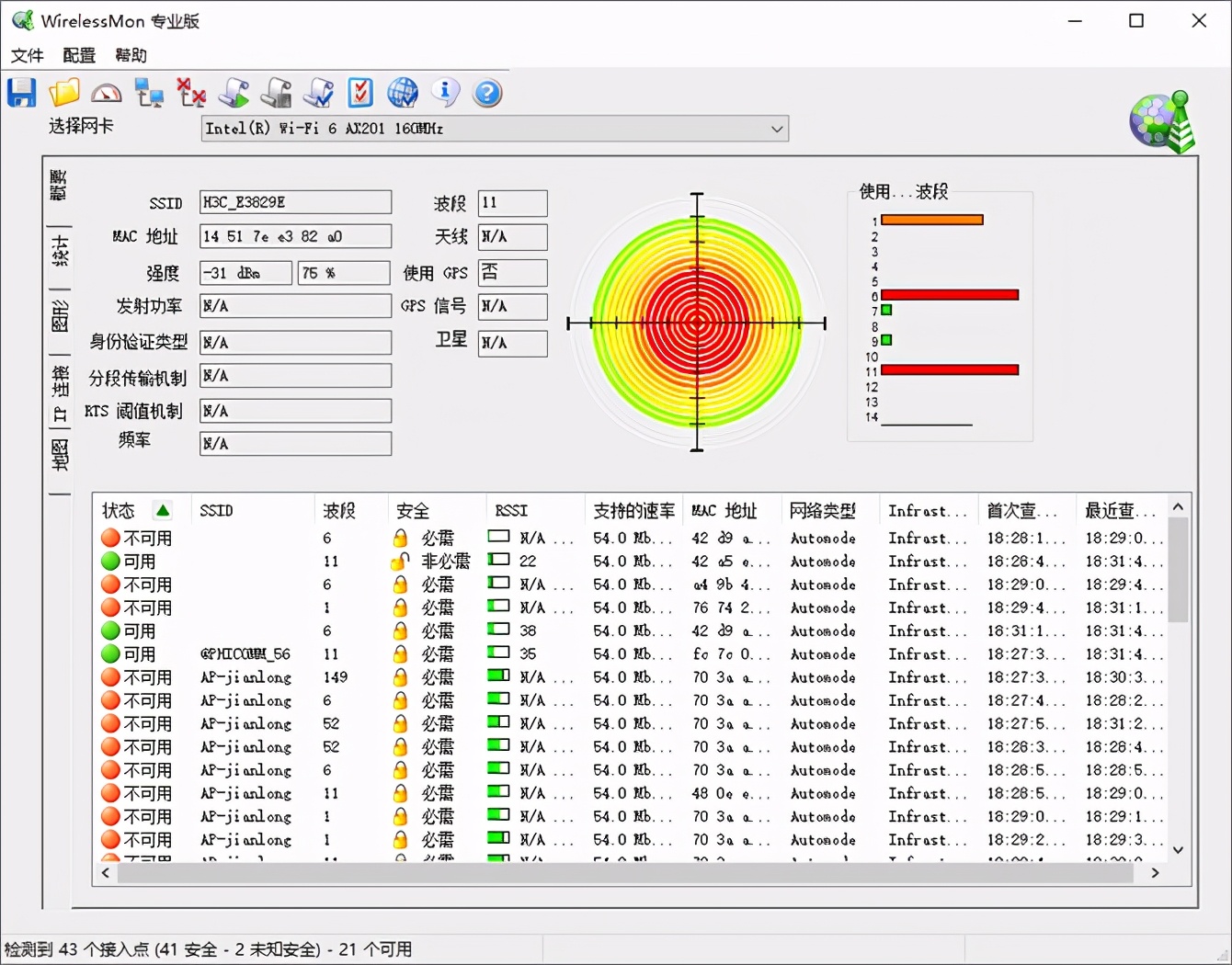Click the blue floppy disk save icon

pyautogui.click(x=21, y=93)
